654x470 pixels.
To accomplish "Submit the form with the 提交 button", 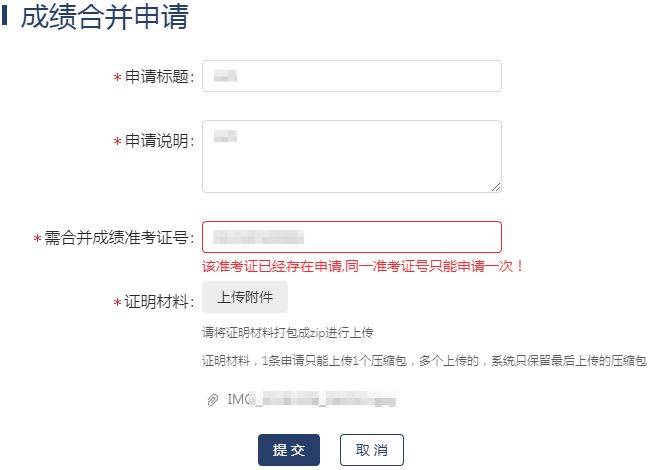I will click(x=289, y=450).
